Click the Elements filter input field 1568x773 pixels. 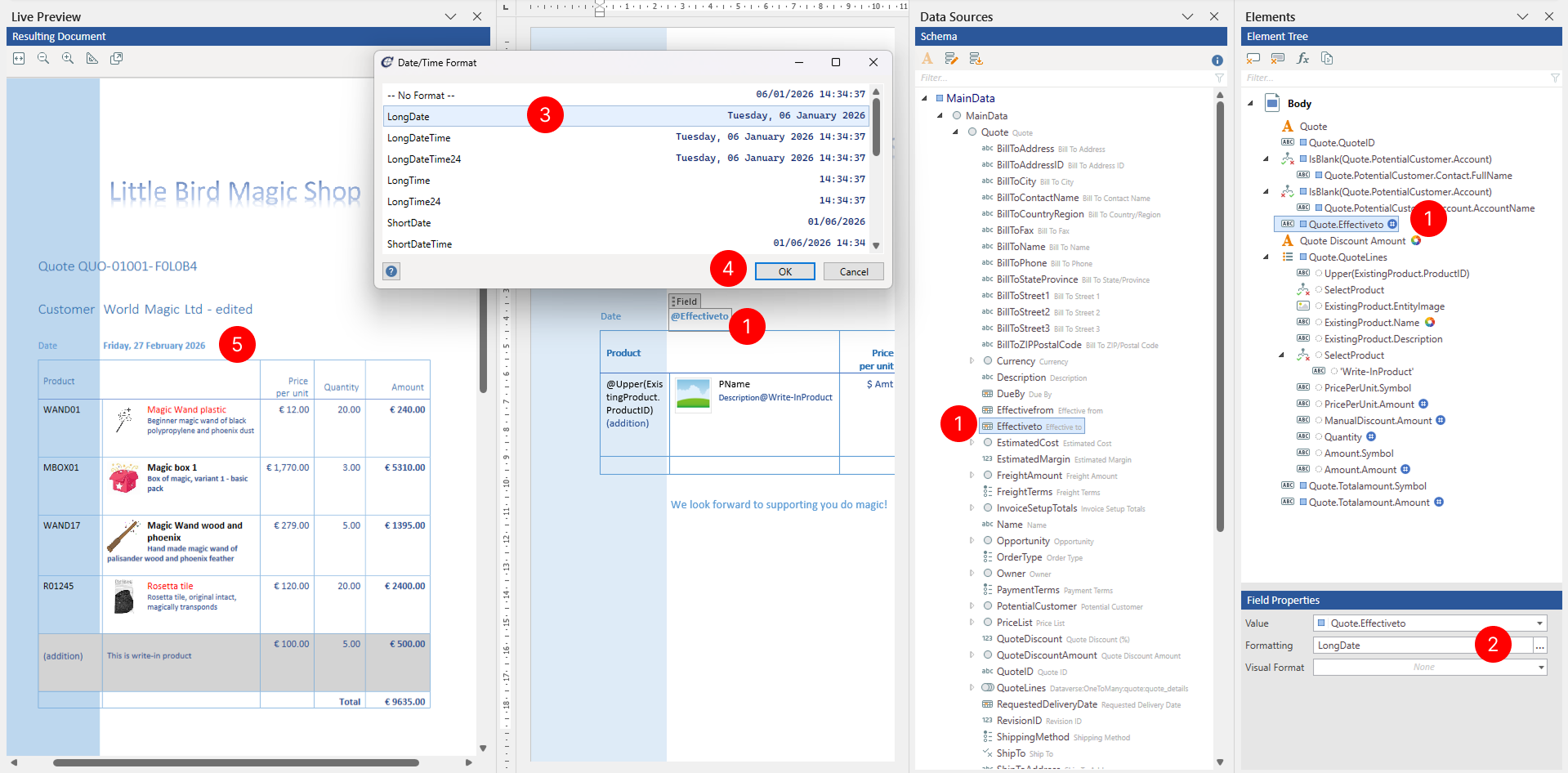tap(1395, 78)
